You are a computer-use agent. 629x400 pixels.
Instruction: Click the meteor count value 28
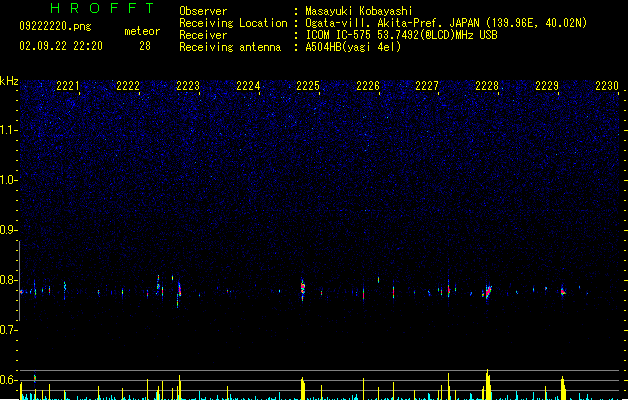(145, 46)
